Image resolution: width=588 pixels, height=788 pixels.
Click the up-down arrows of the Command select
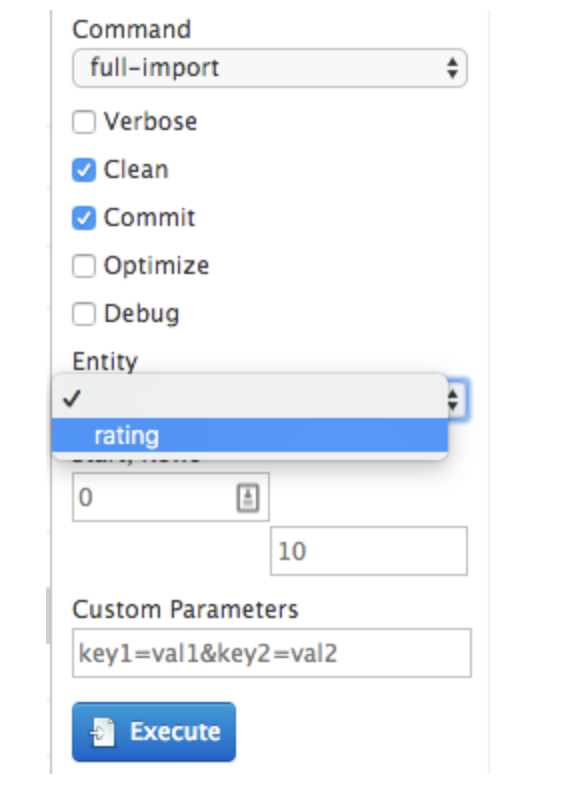tap(452, 68)
